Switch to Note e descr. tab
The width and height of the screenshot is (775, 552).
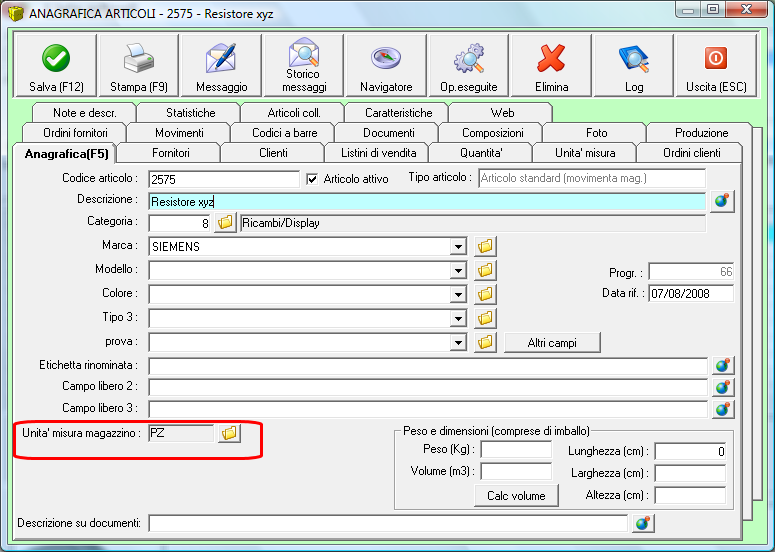[x=85, y=113]
